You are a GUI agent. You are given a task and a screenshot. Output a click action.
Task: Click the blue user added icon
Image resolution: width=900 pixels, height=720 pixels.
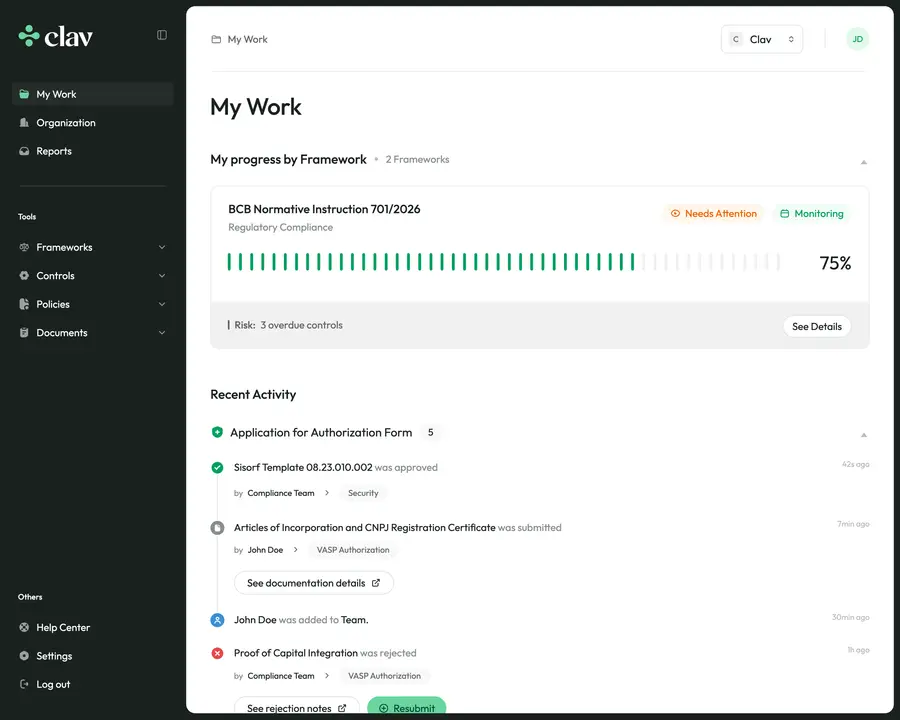pyautogui.click(x=217, y=620)
